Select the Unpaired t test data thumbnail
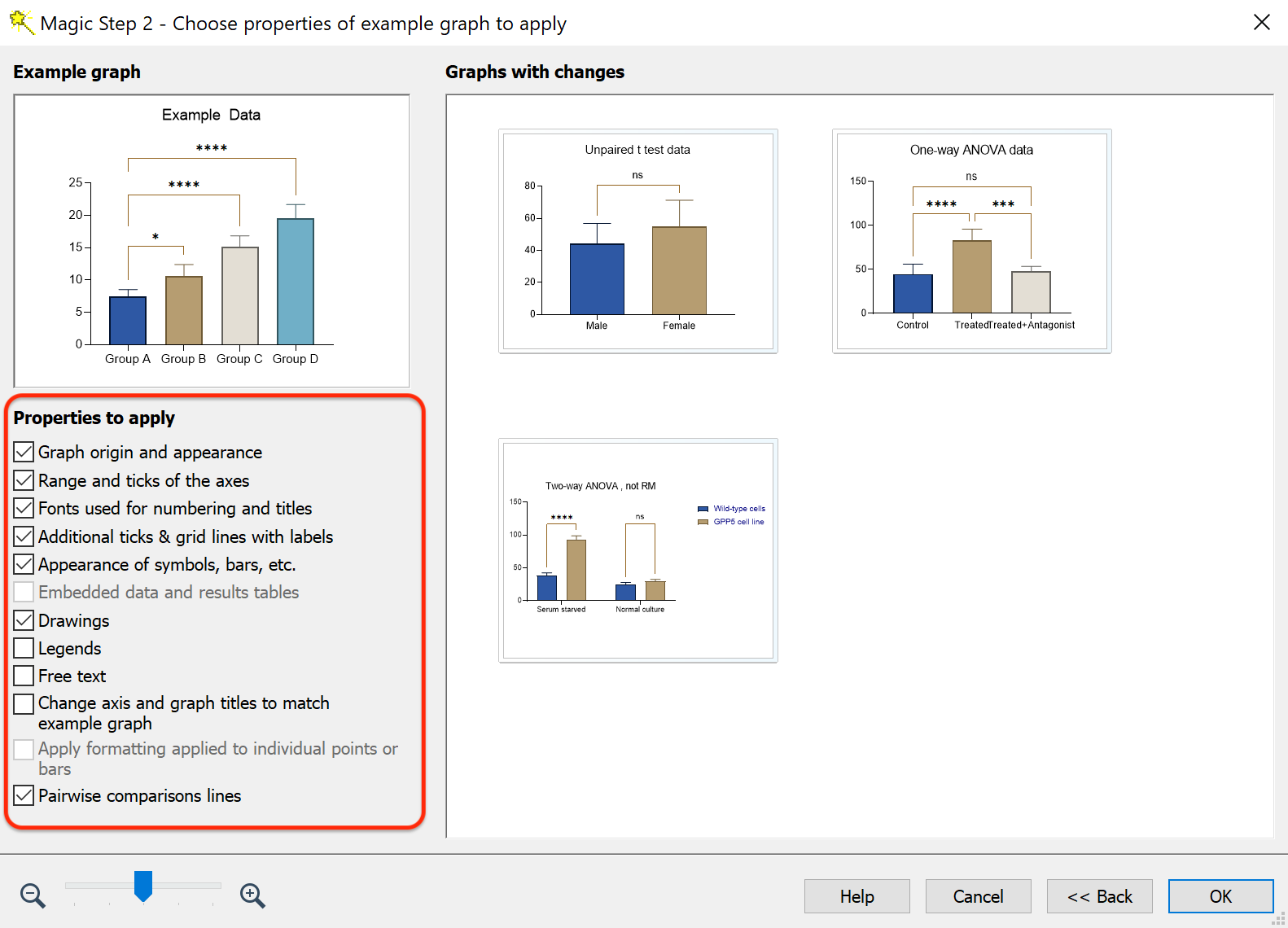Image resolution: width=1288 pixels, height=928 pixels. (637, 241)
